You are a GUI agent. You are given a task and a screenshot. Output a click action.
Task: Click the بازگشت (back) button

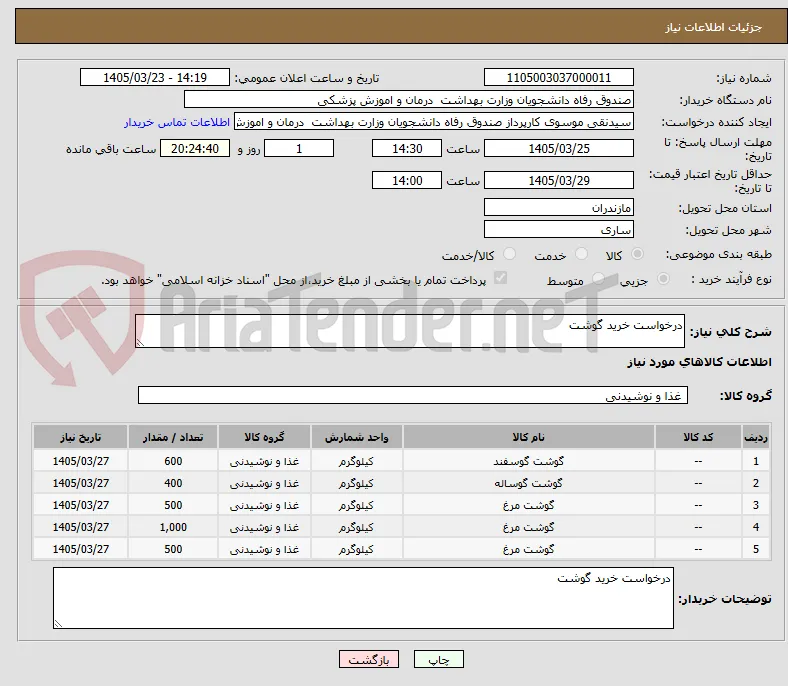pos(369,659)
